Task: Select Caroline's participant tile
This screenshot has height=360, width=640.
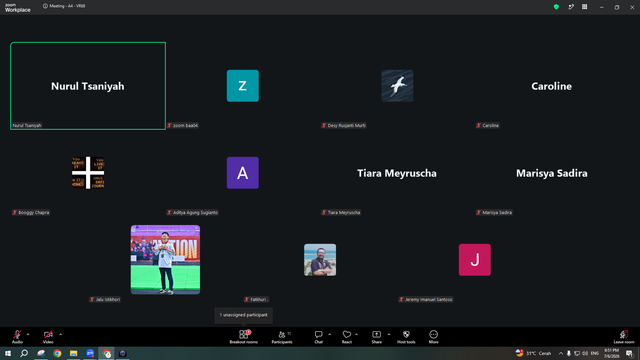Action: tap(551, 86)
